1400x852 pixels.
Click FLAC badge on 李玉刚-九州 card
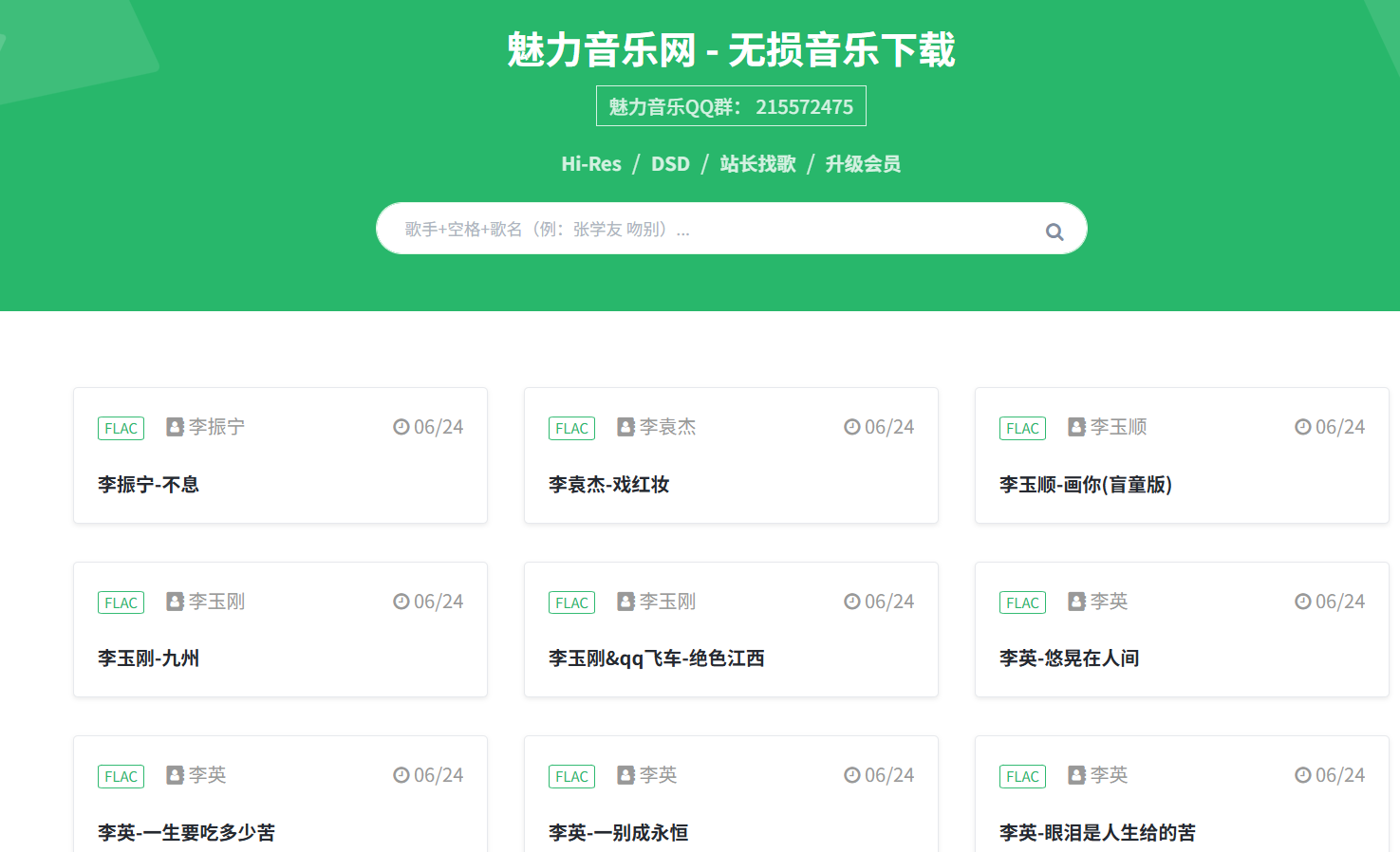click(x=121, y=602)
